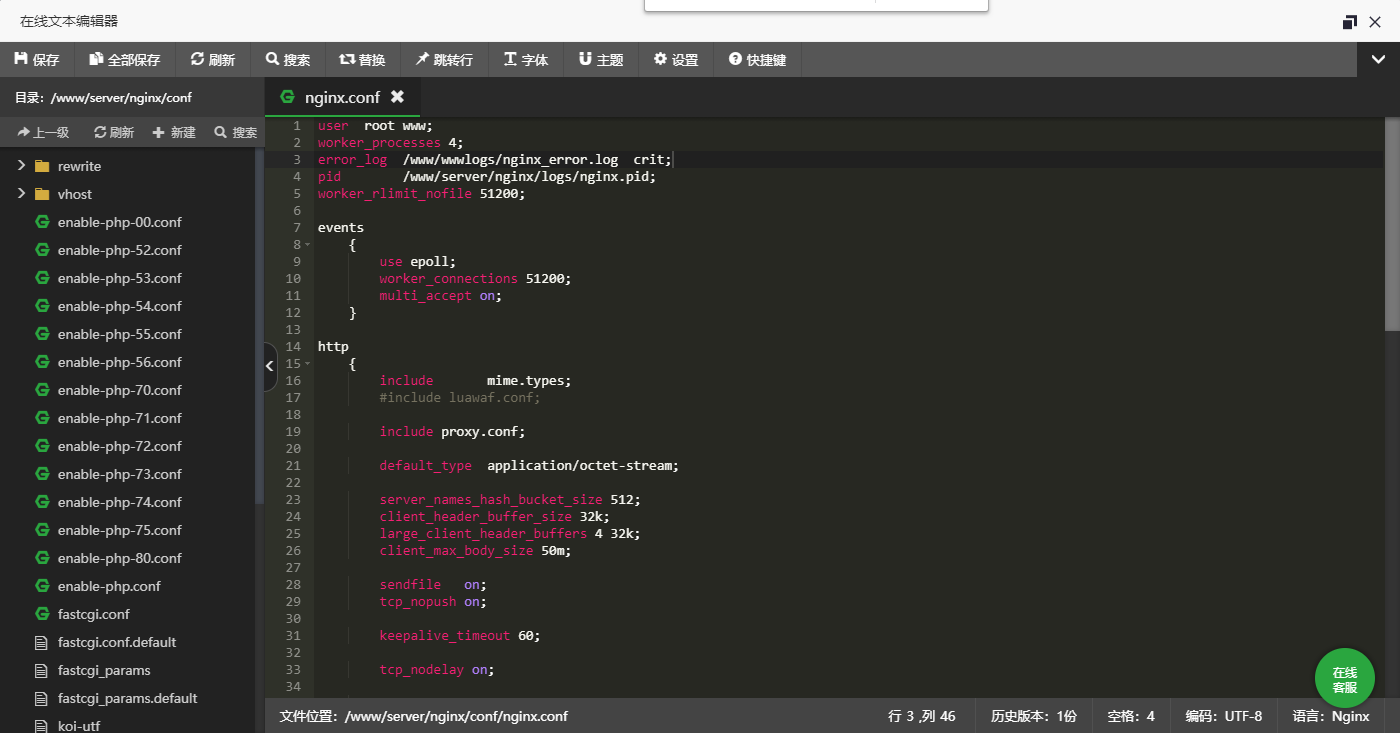
Task: Open 设置 settings
Action: click(x=676, y=60)
